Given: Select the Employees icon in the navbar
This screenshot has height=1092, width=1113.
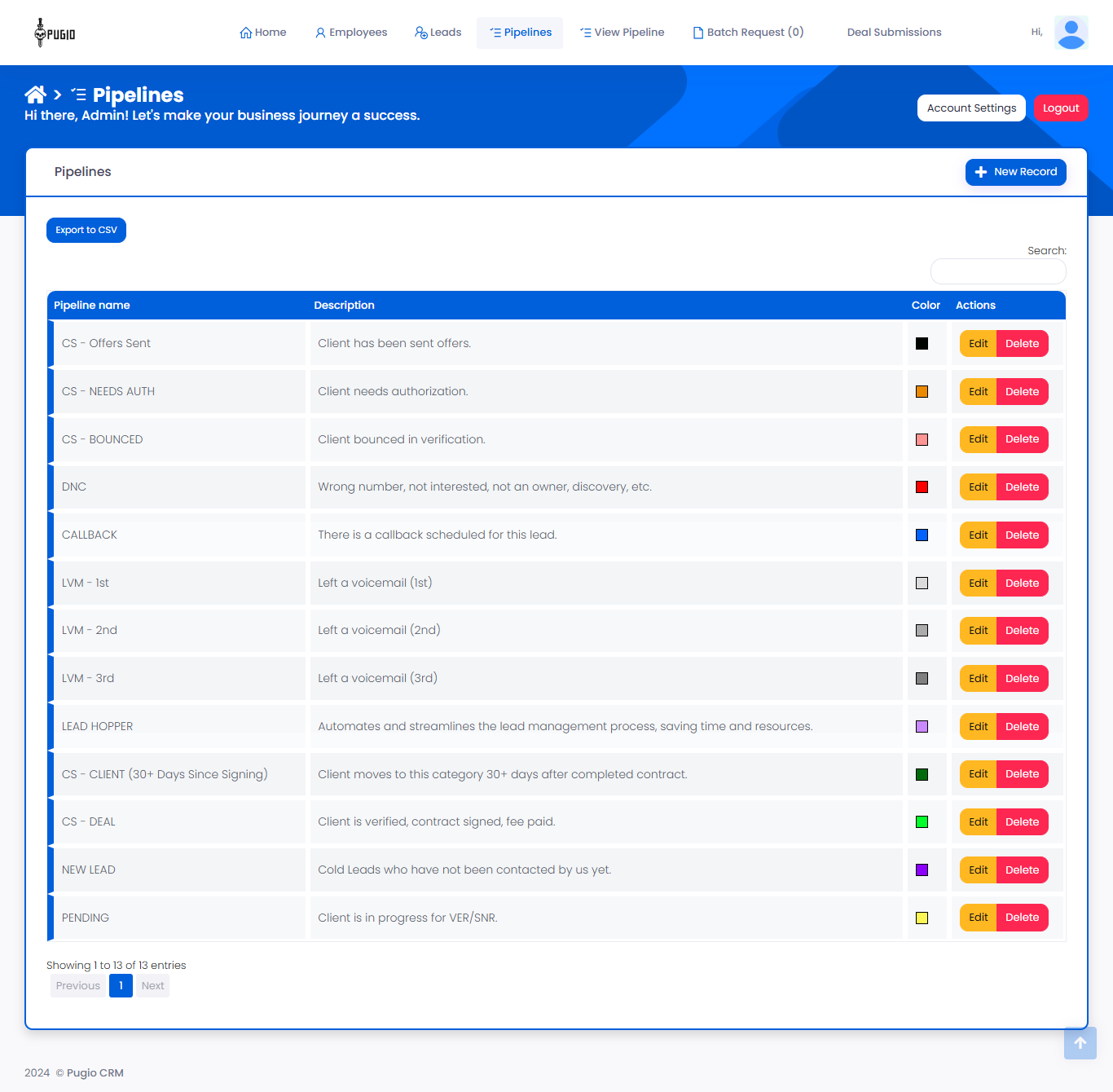Looking at the screenshot, I should click(319, 31).
